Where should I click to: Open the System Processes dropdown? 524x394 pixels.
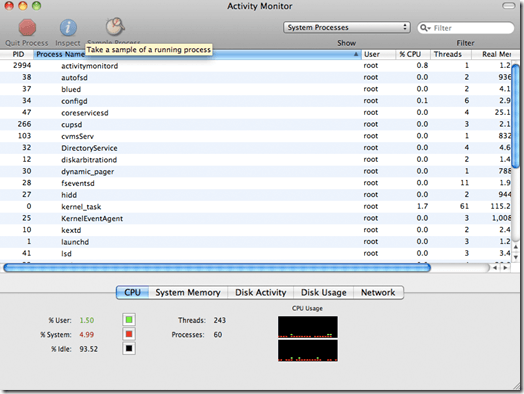click(x=347, y=27)
